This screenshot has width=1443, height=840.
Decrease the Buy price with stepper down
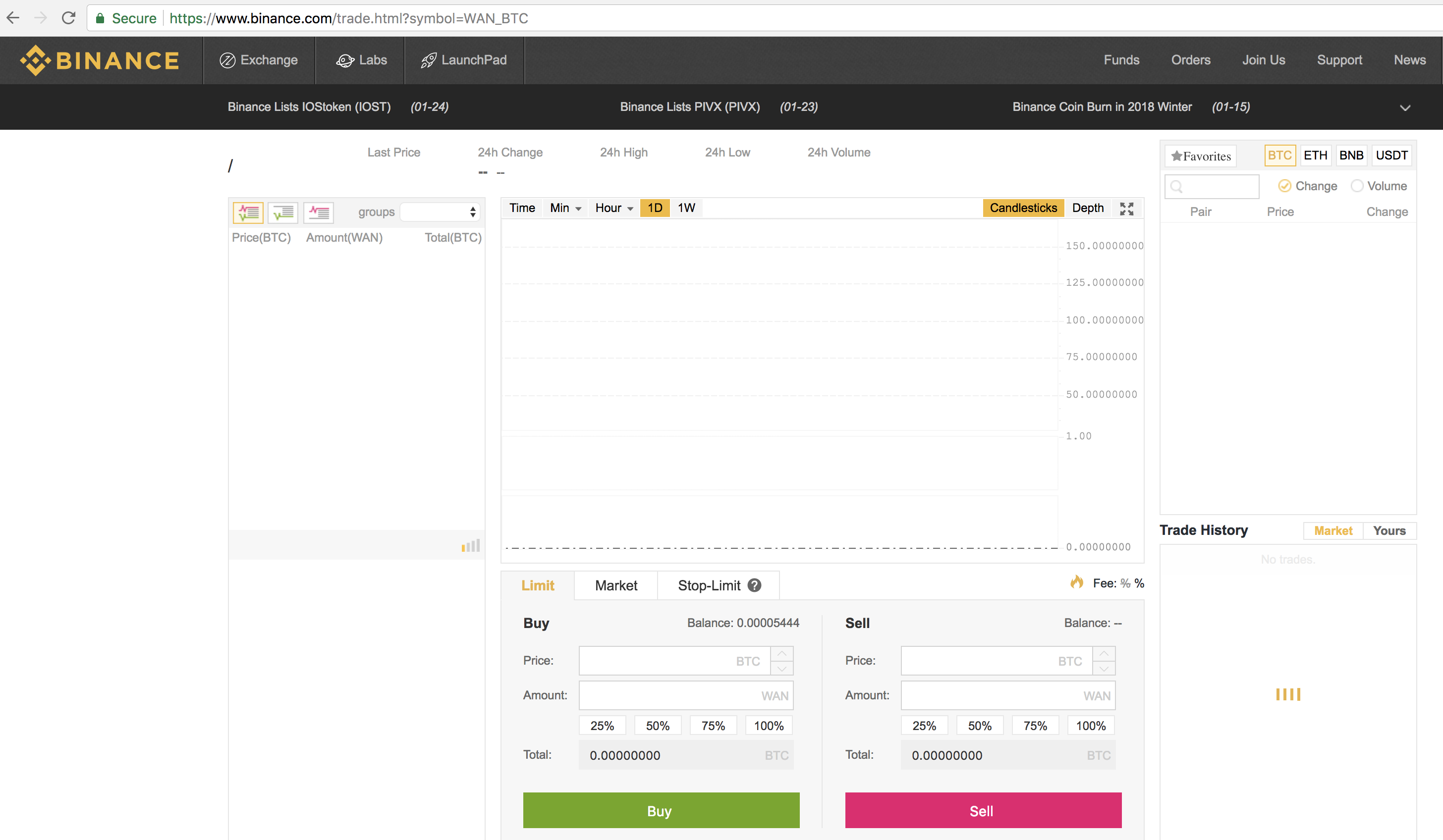(781, 668)
